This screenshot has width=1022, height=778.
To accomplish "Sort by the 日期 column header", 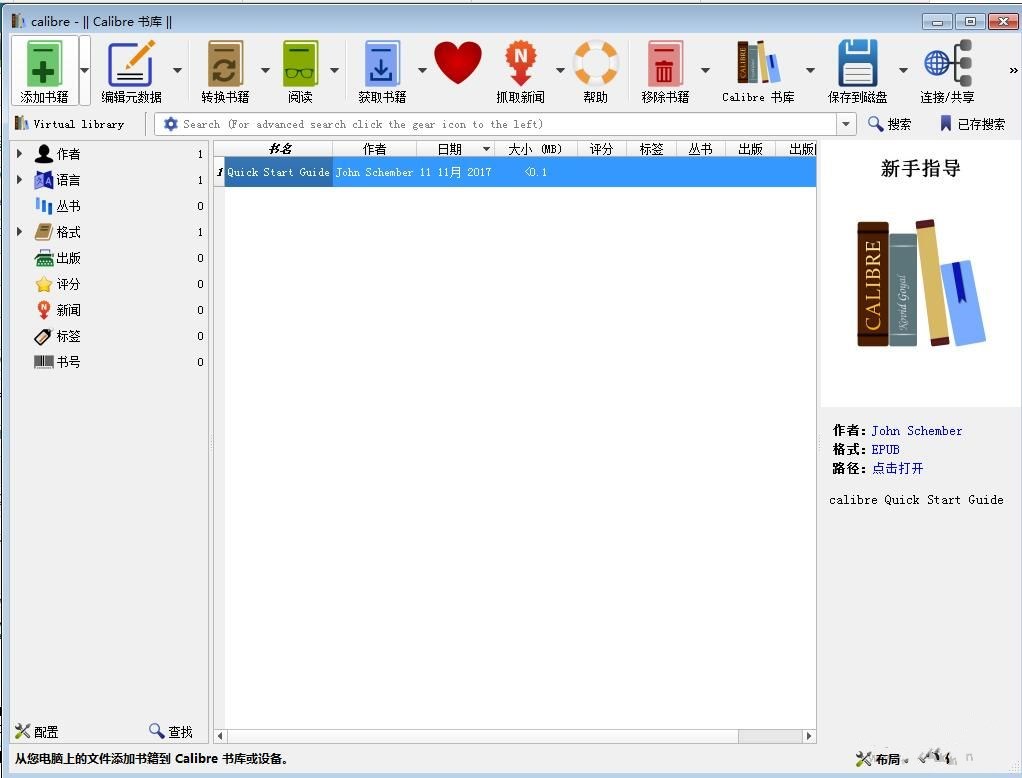I will click(x=455, y=149).
